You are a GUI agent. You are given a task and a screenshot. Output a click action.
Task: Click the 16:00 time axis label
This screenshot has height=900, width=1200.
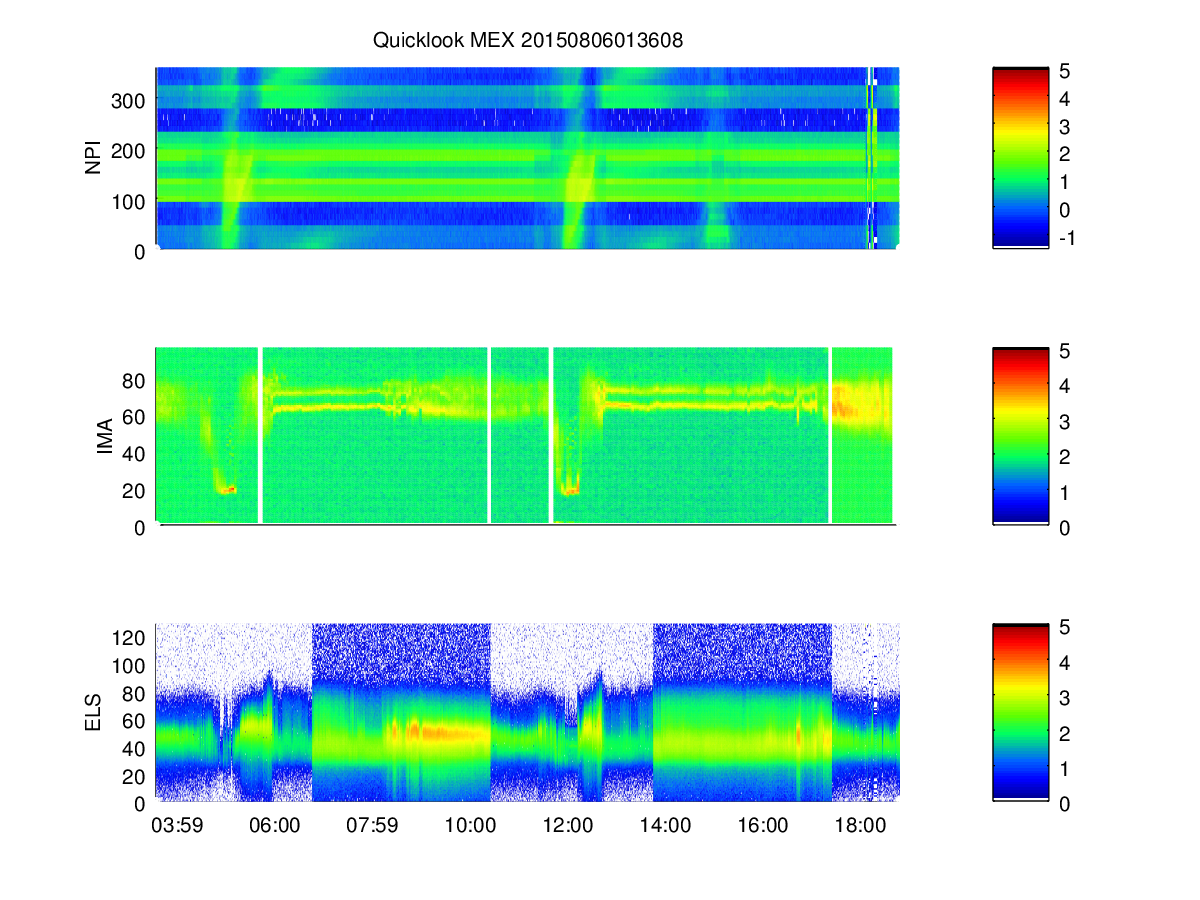pos(762,826)
